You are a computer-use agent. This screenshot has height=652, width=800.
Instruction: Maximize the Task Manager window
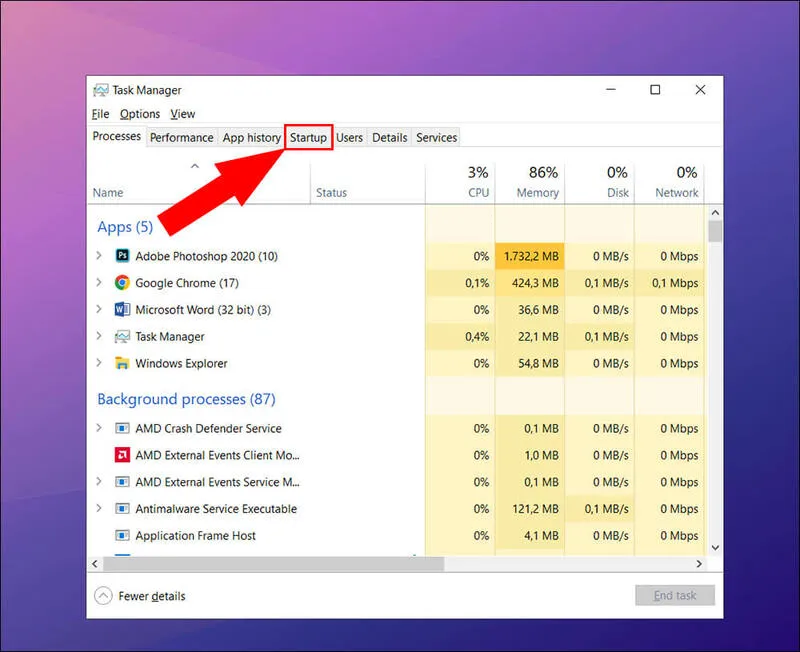point(655,90)
